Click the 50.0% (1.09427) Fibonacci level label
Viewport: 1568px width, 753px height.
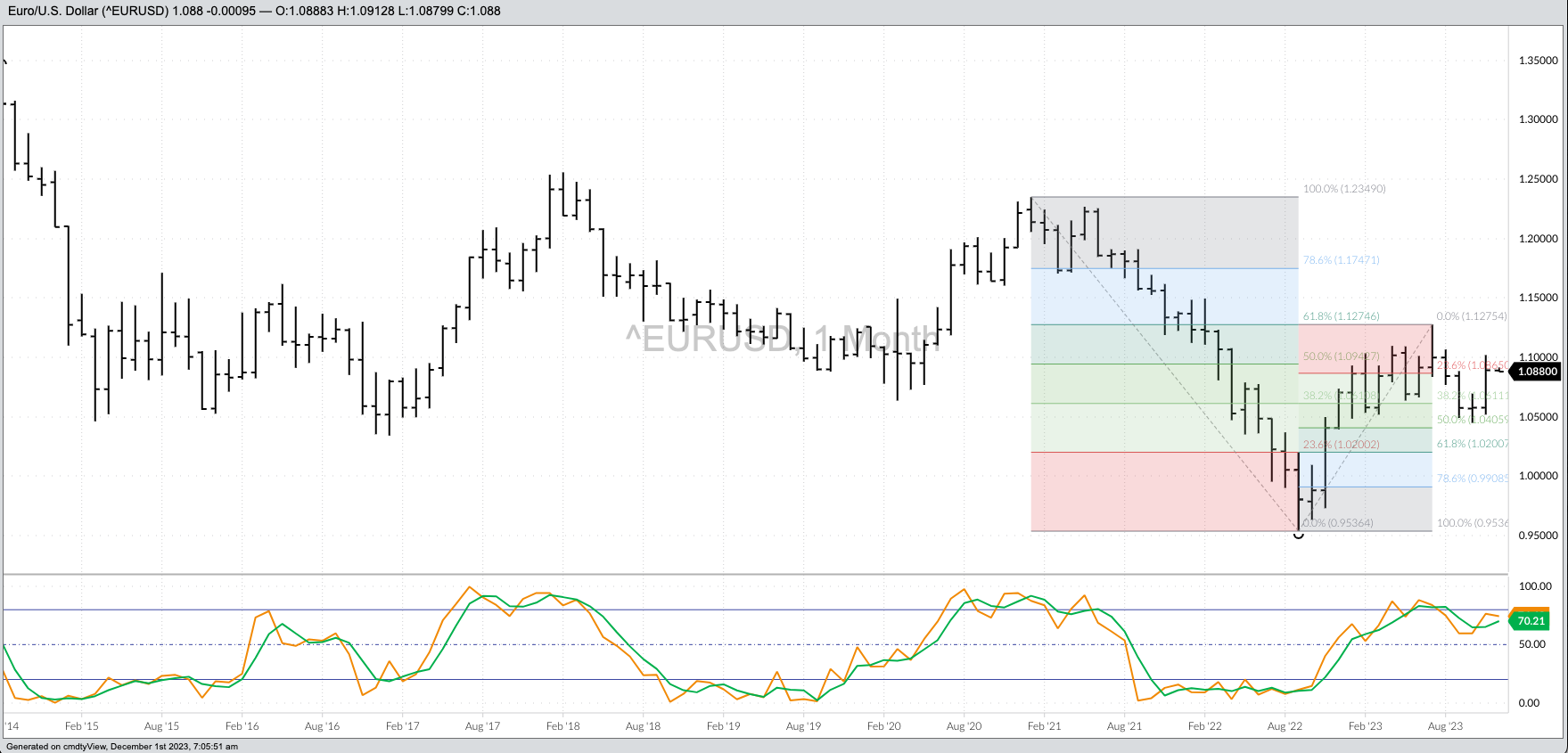coord(1341,356)
